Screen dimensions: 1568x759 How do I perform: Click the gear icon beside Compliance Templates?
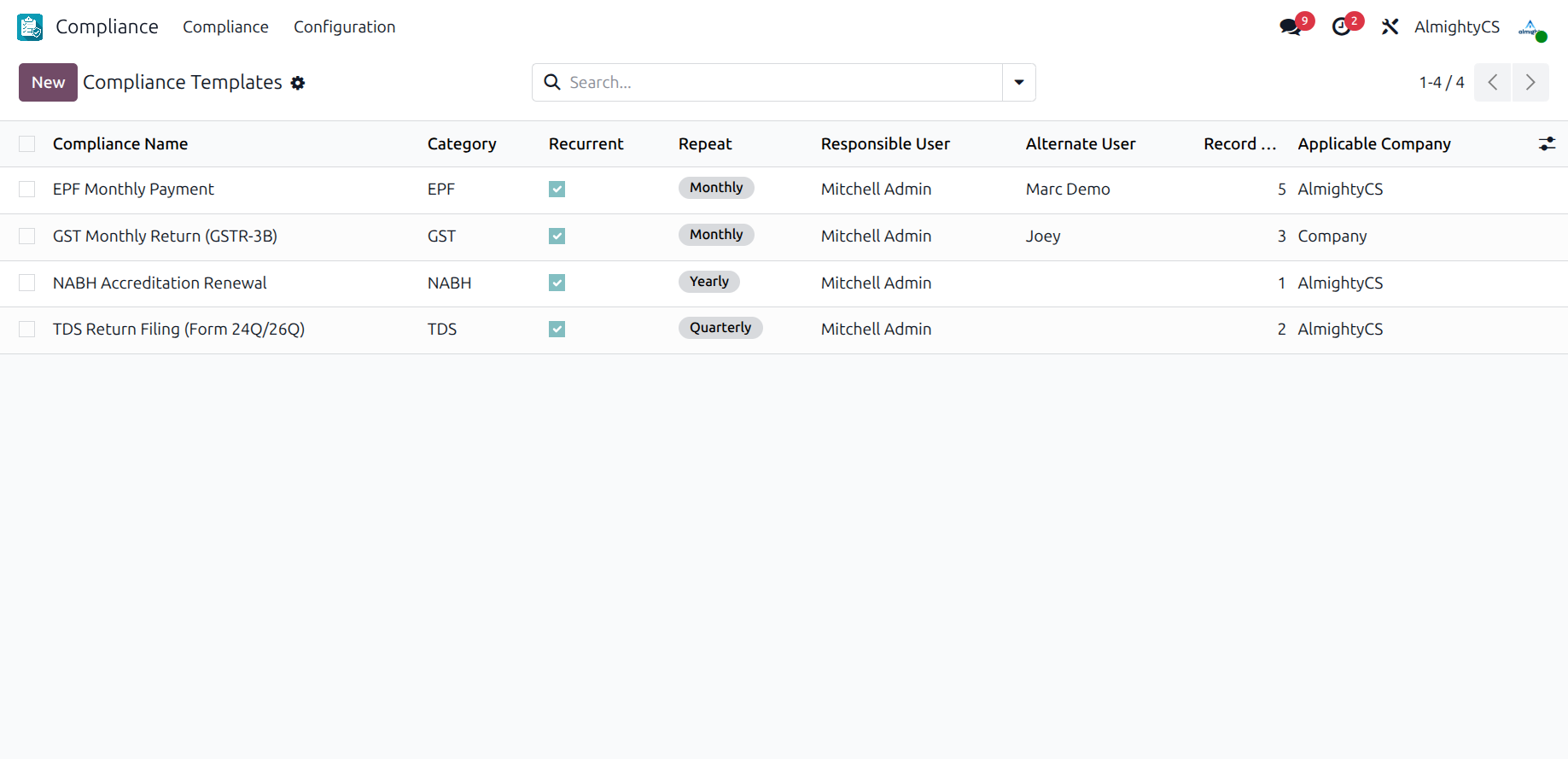point(298,83)
